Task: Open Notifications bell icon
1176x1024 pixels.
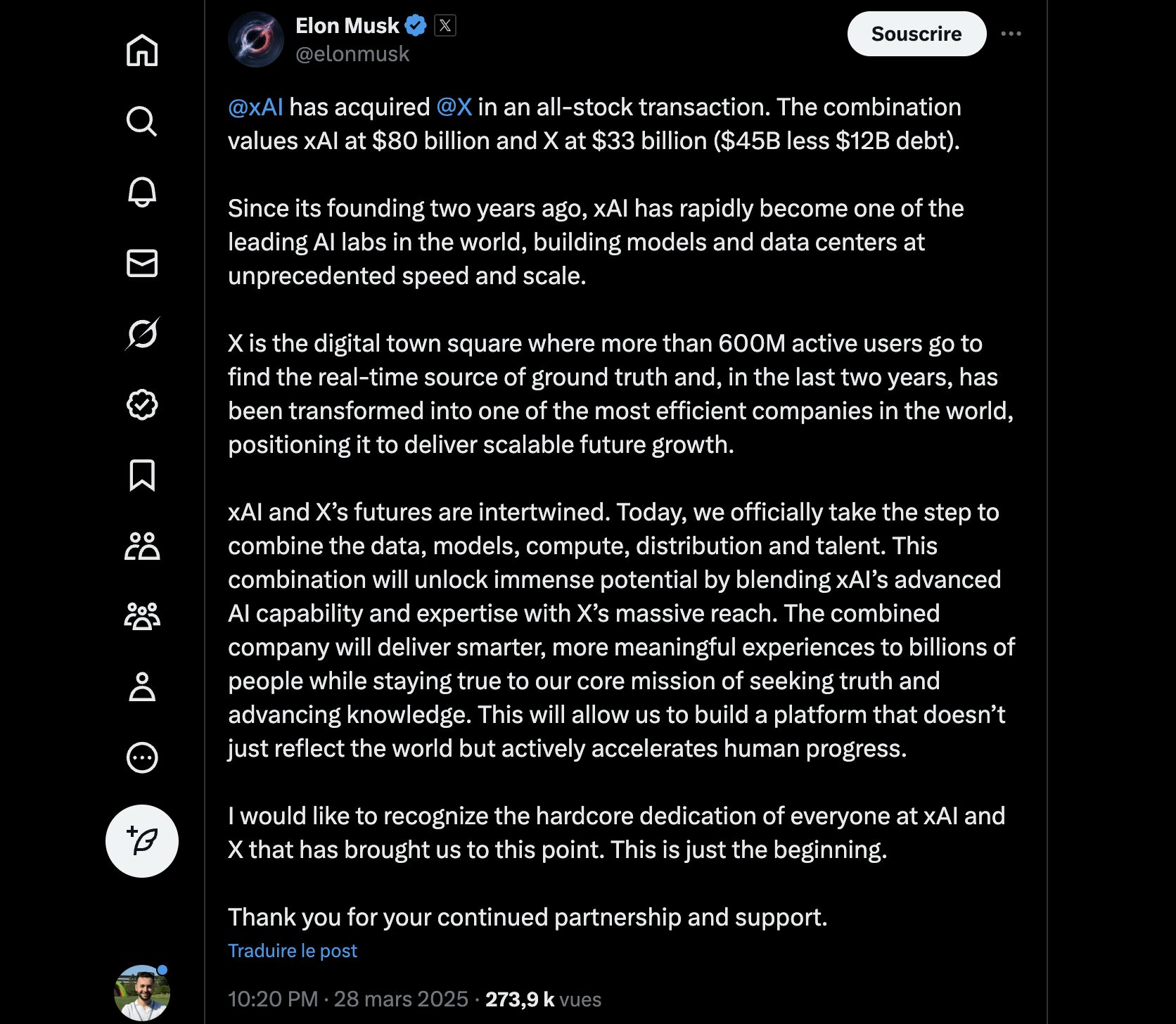Action: pyautogui.click(x=142, y=192)
